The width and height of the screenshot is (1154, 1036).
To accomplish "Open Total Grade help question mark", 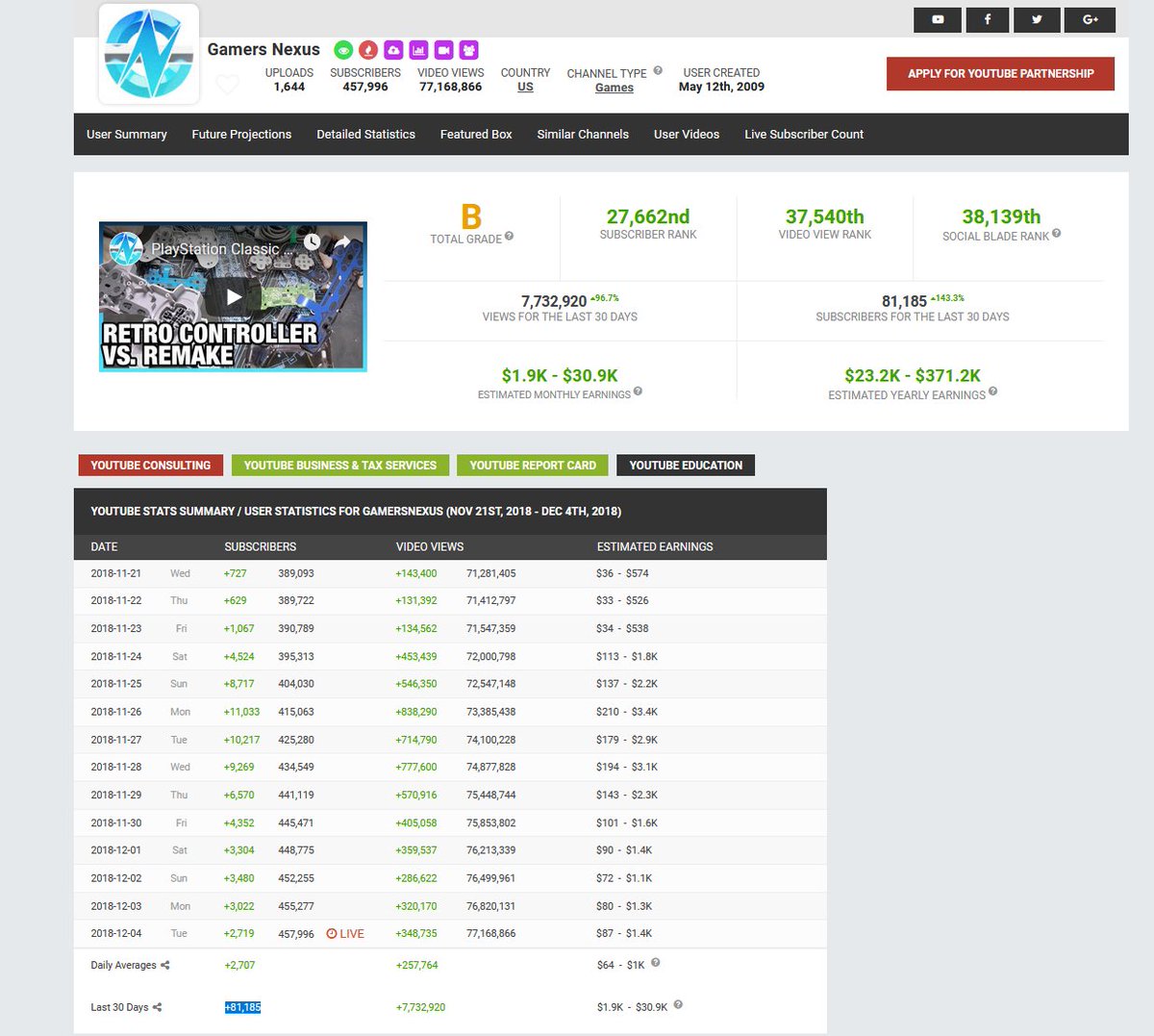I will click(x=509, y=236).
